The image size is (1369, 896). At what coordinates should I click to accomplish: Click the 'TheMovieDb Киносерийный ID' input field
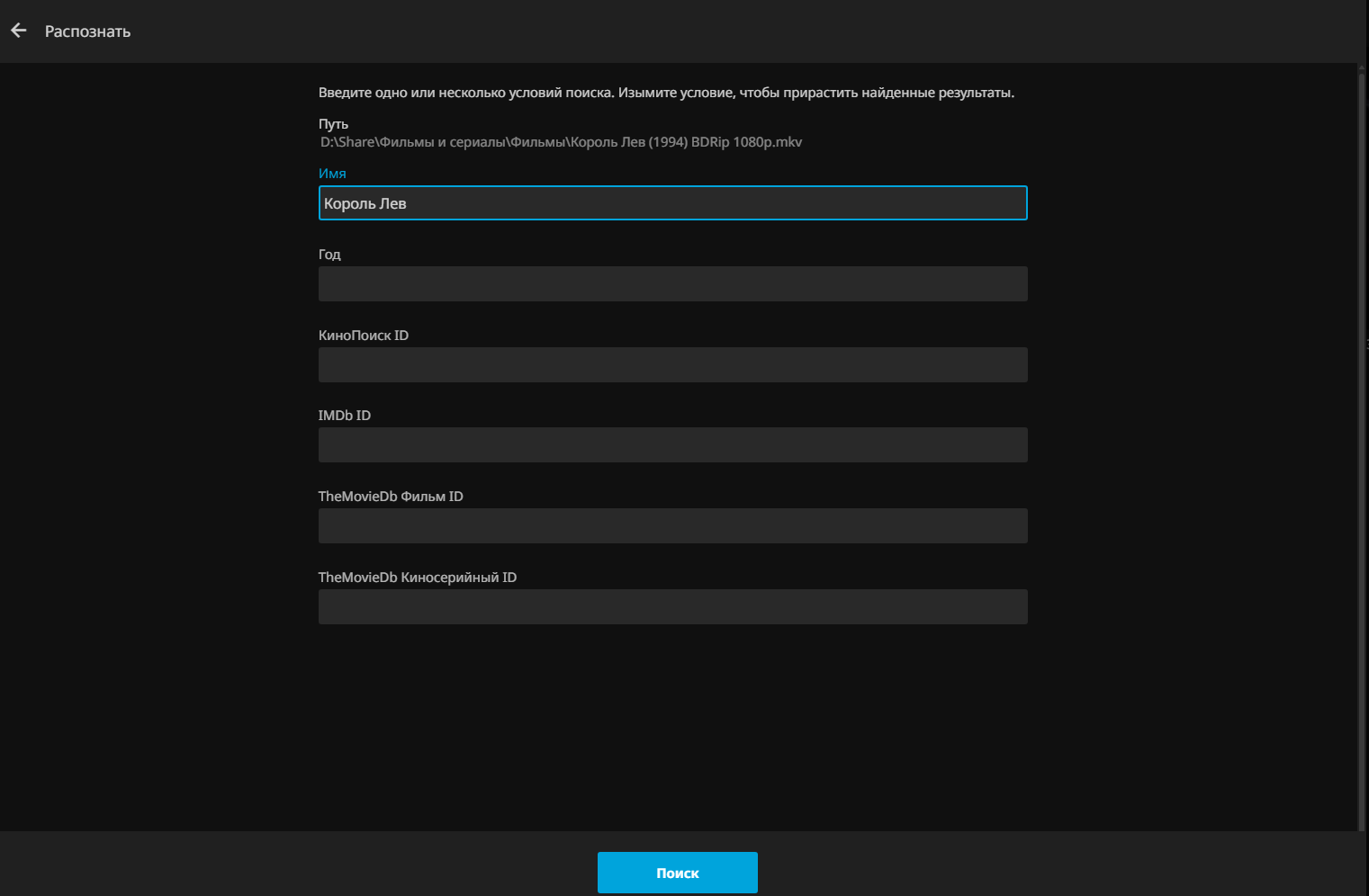(672, 607)
